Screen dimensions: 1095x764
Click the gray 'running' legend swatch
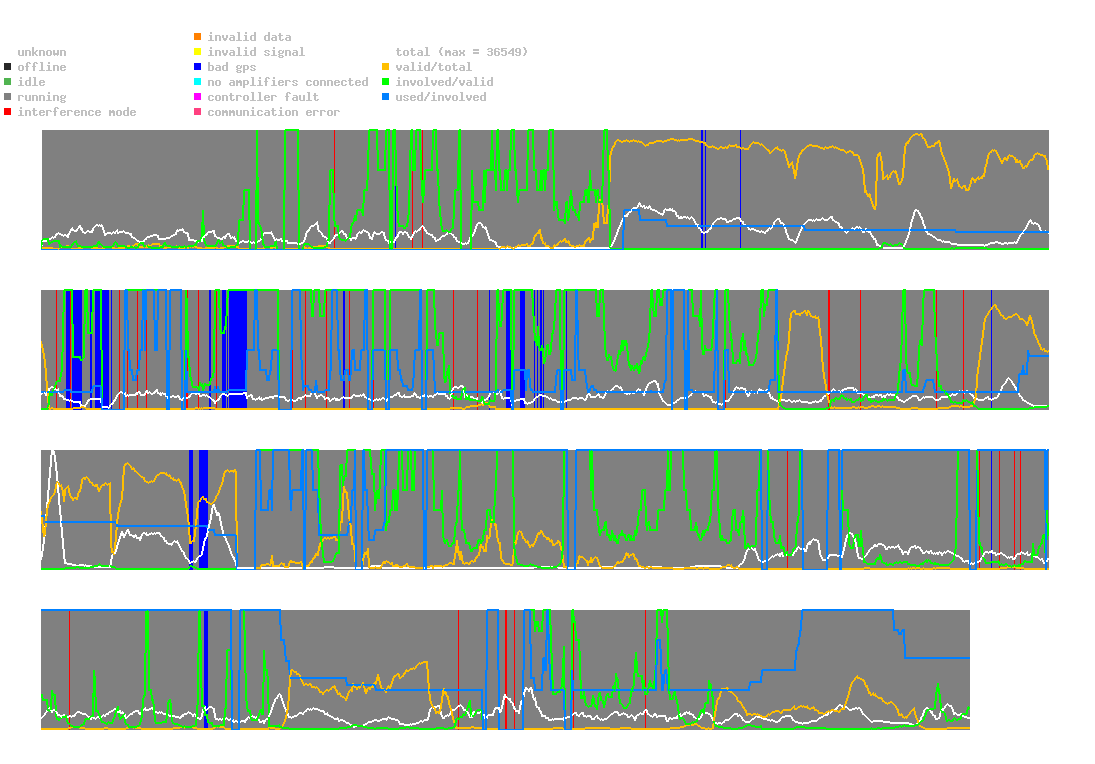[8, 97]
